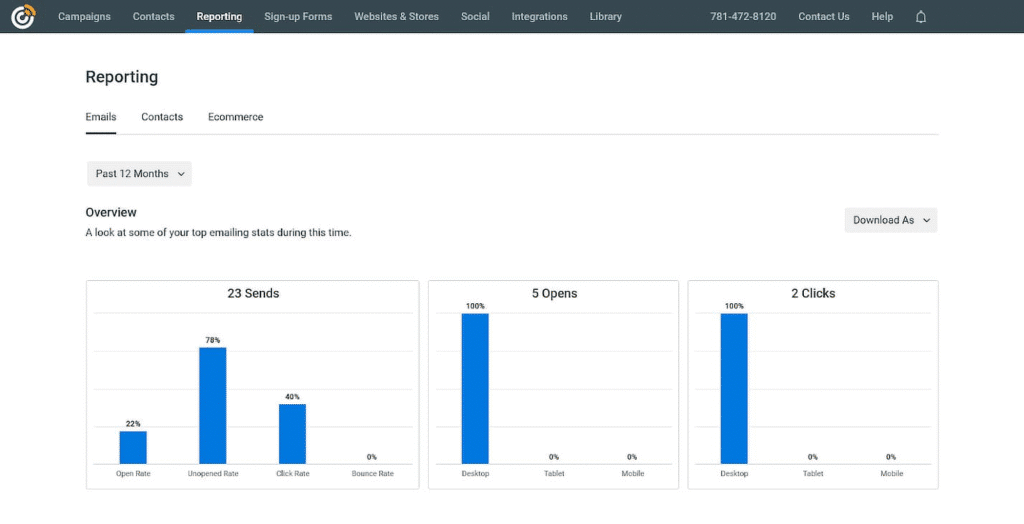
Task: Click the Desktop bar in Opens chart
Action: [x=475, y=389]
